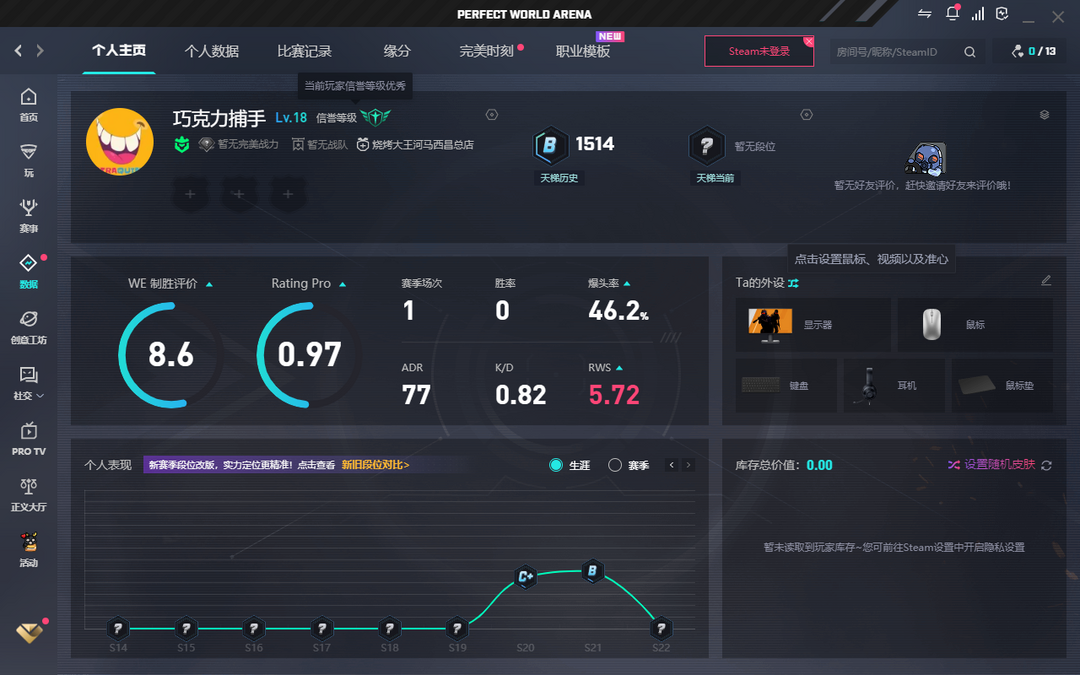The width and height of the screenshot is (1080, 675).
Task: Select the 鼠标垫 mousepad peripheral card
Action: pyautogui.click(x=1002, y=385)
